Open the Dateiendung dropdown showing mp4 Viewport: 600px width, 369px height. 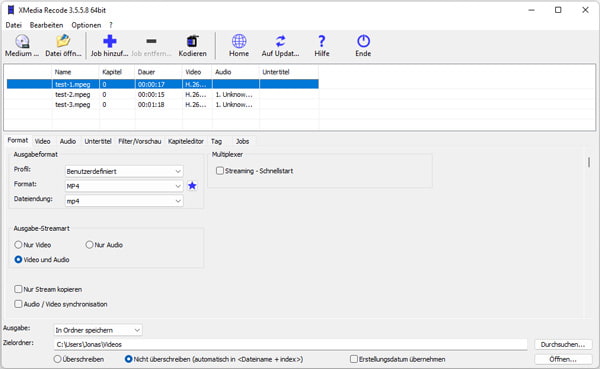tap(124, 201)
